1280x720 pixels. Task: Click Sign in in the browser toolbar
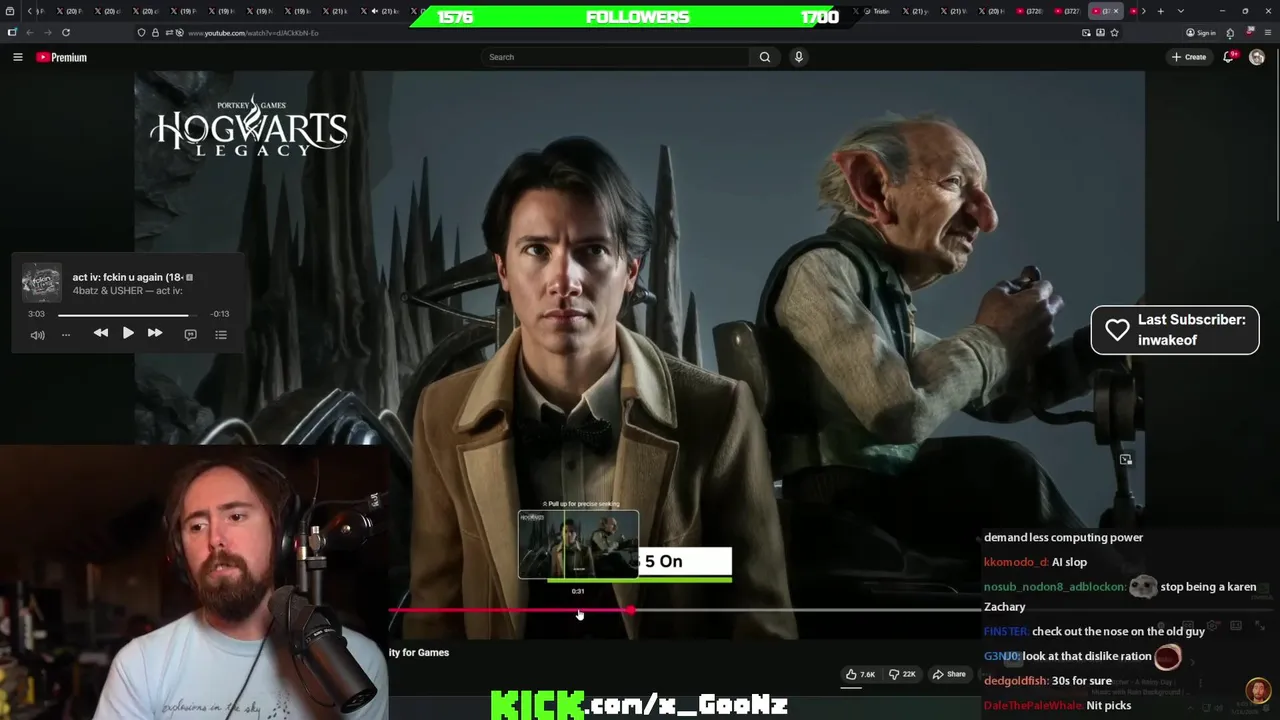[x=1201, y=32]
